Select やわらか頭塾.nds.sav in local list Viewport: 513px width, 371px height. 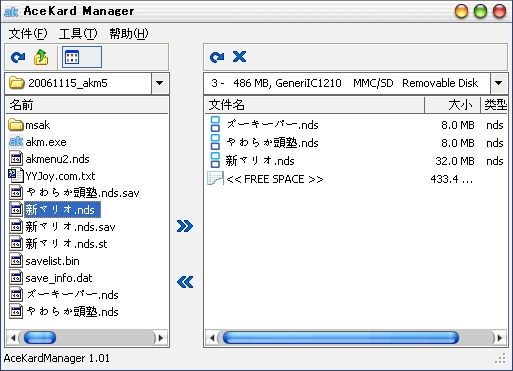82,193
